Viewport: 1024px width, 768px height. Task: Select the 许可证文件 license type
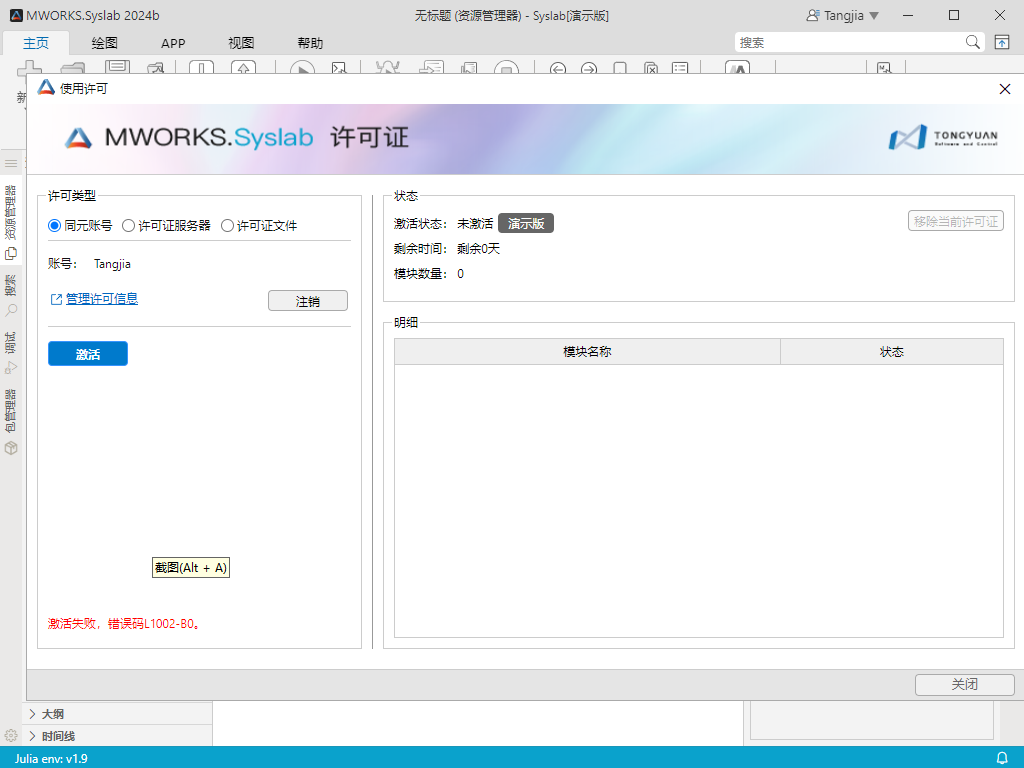259,225
